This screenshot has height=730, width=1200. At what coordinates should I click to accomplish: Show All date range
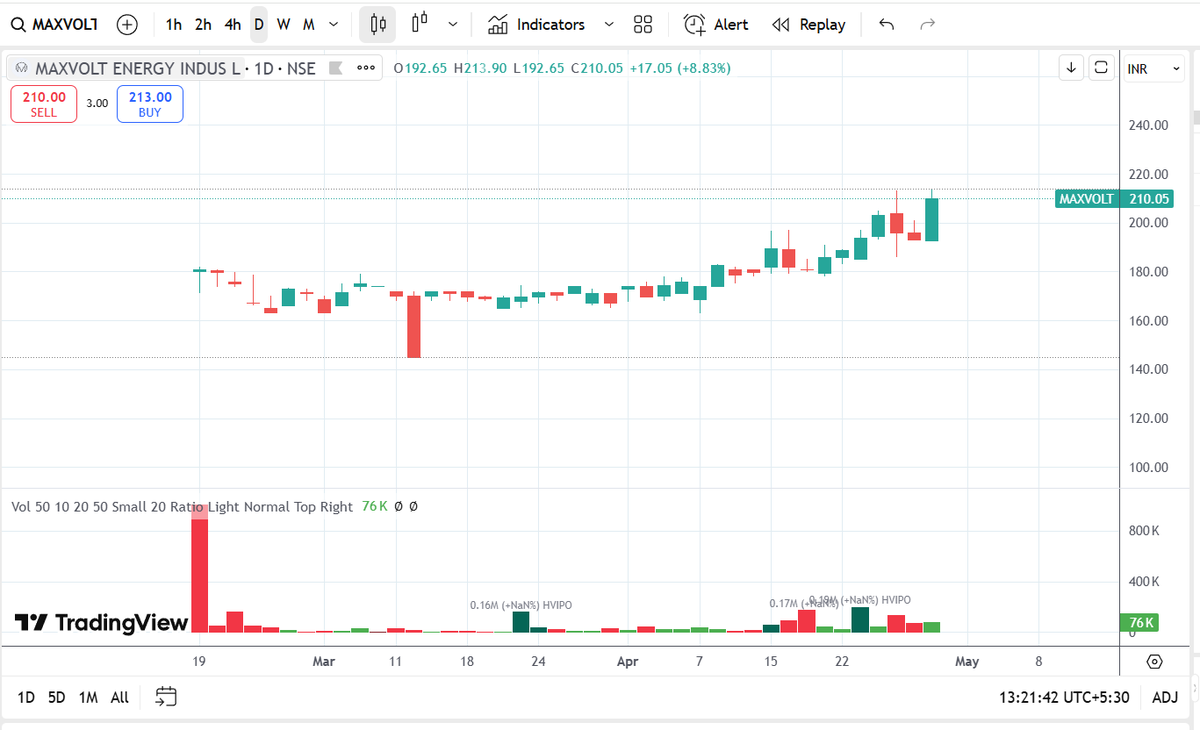click(119, 697)
